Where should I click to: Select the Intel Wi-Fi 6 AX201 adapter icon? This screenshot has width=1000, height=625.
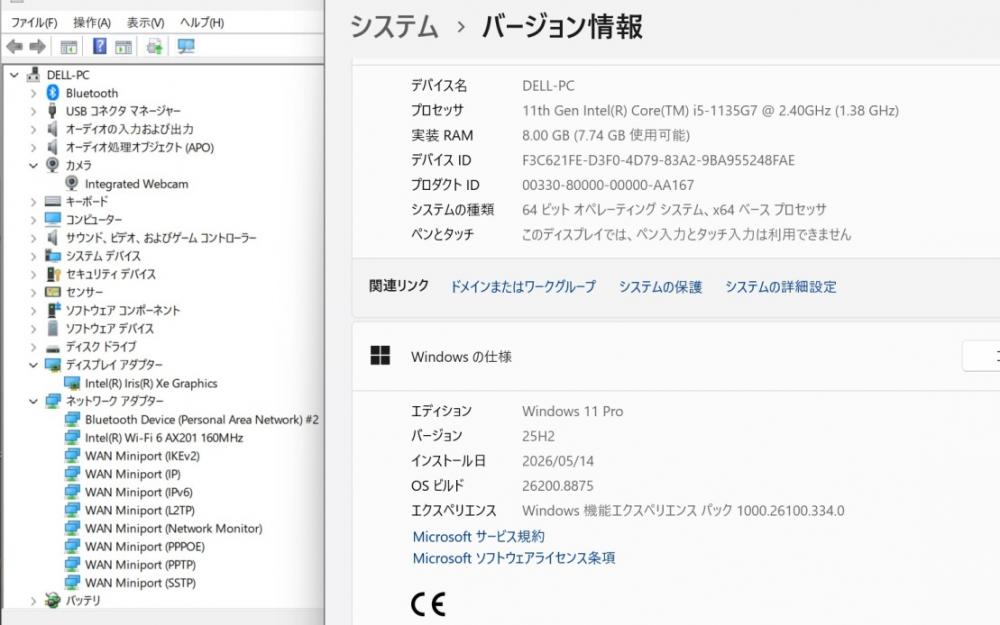point(72,438)
